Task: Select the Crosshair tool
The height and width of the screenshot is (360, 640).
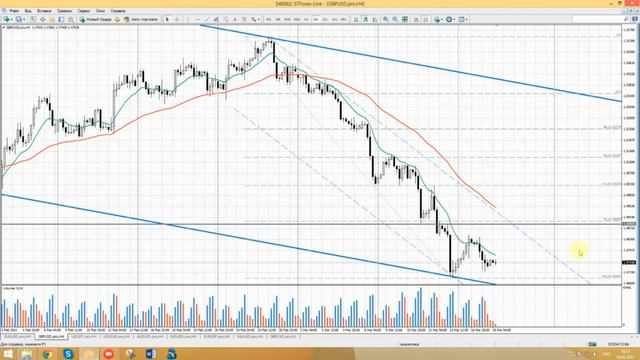Action: 177,19
